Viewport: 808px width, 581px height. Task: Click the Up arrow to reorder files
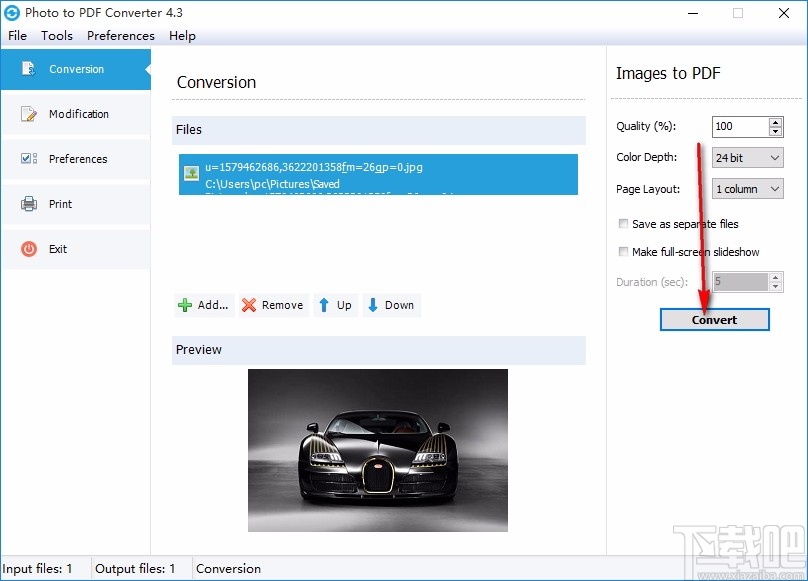(325, 305)
